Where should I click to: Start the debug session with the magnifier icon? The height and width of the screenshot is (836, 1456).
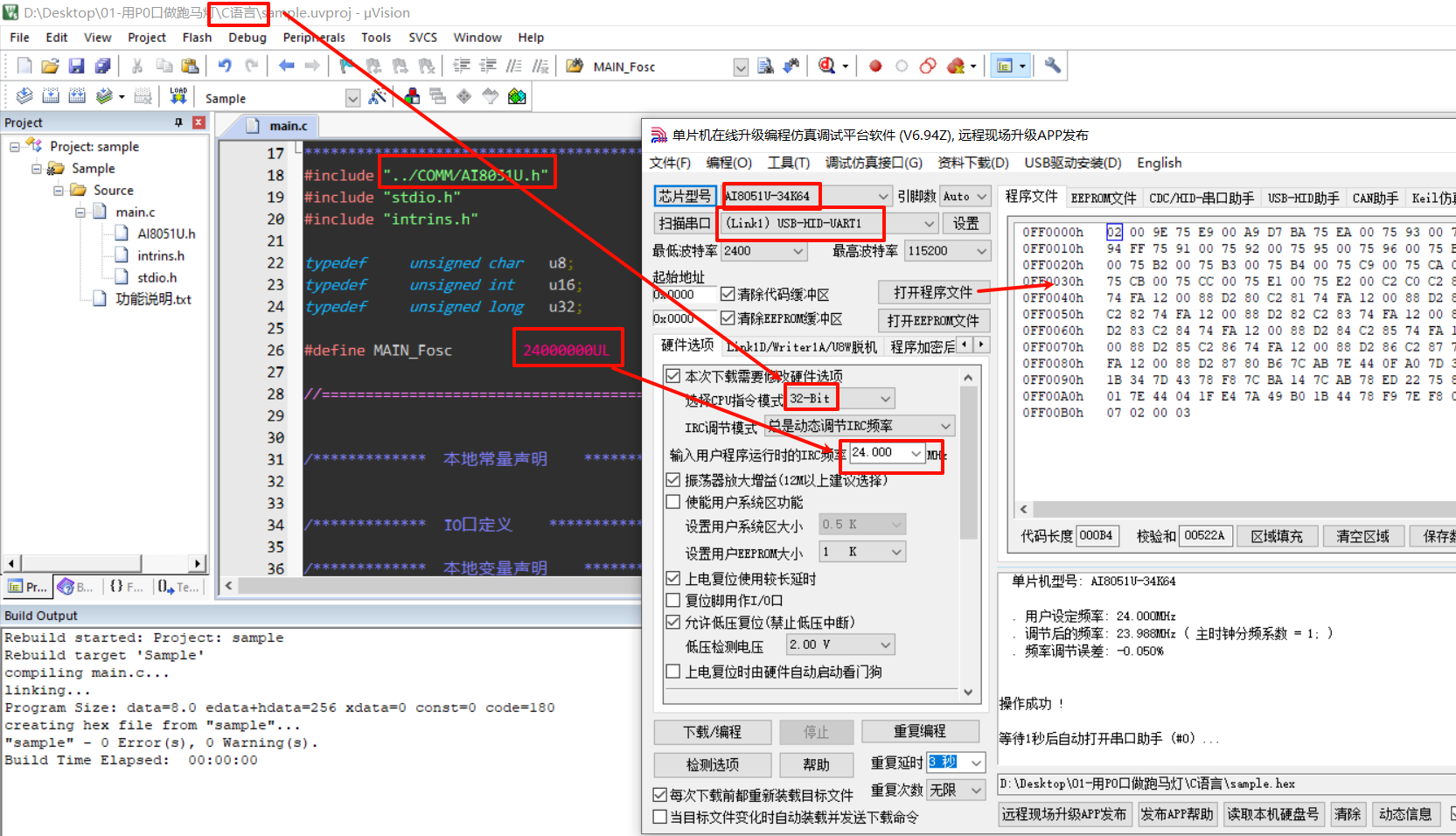pyautogui.click(x=826, y=66)
